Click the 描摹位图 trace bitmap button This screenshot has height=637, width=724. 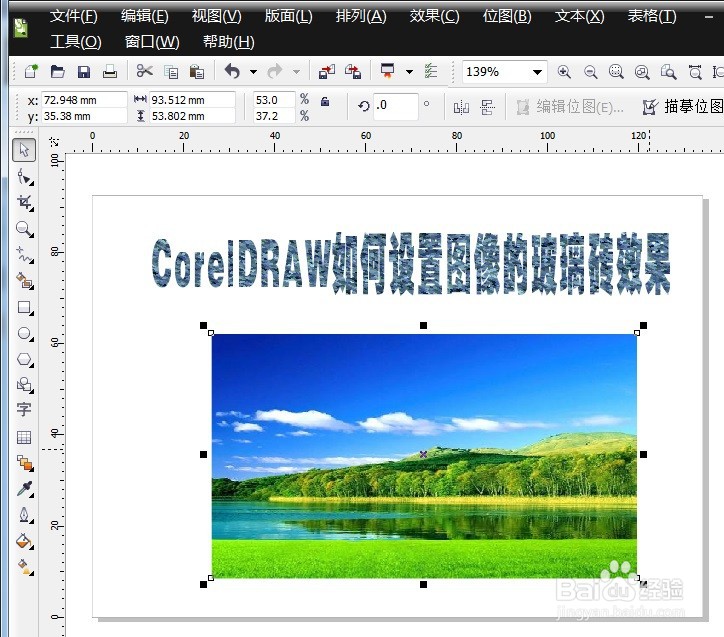point(683,107)
